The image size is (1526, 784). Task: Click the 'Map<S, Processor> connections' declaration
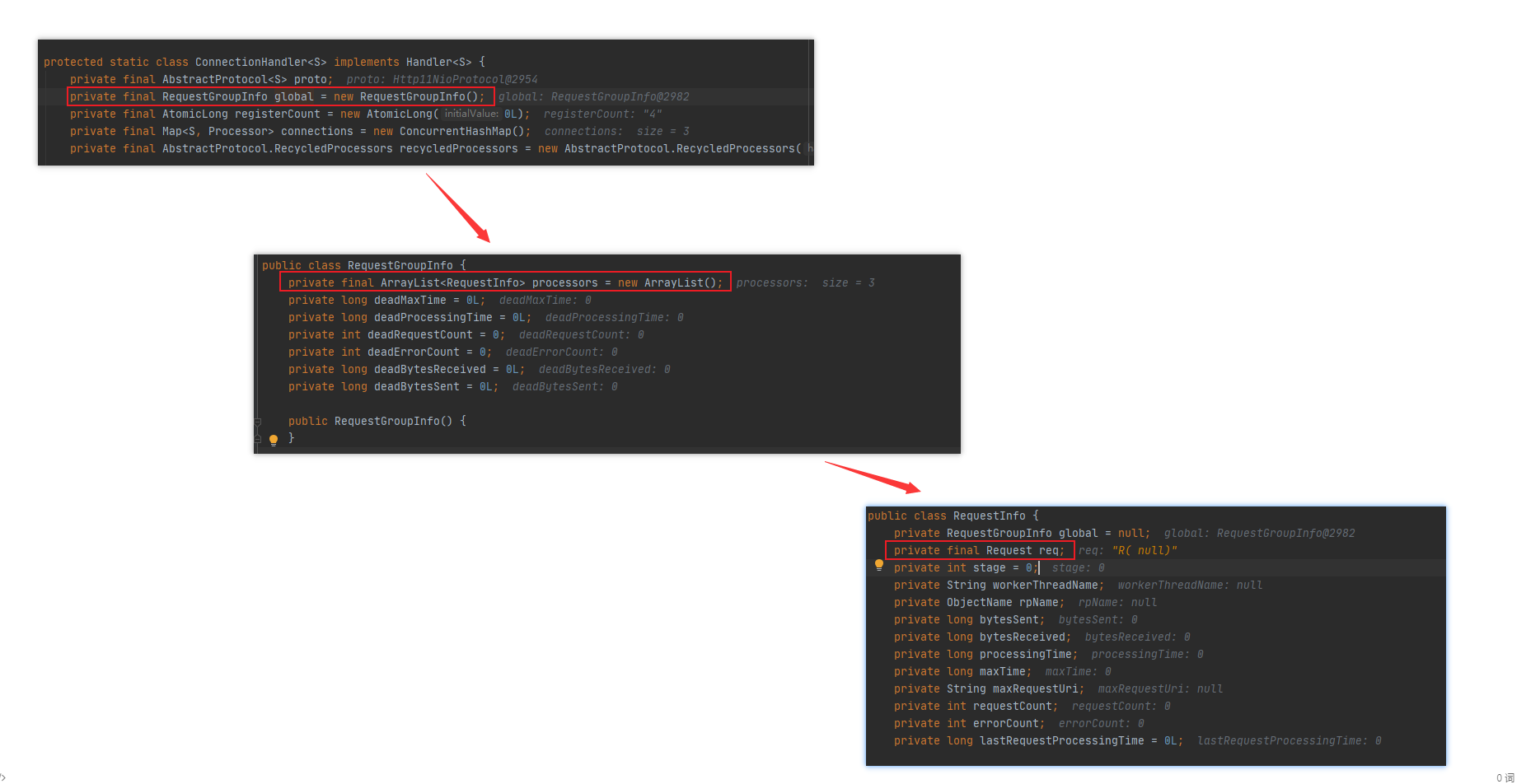pos(301,131)
